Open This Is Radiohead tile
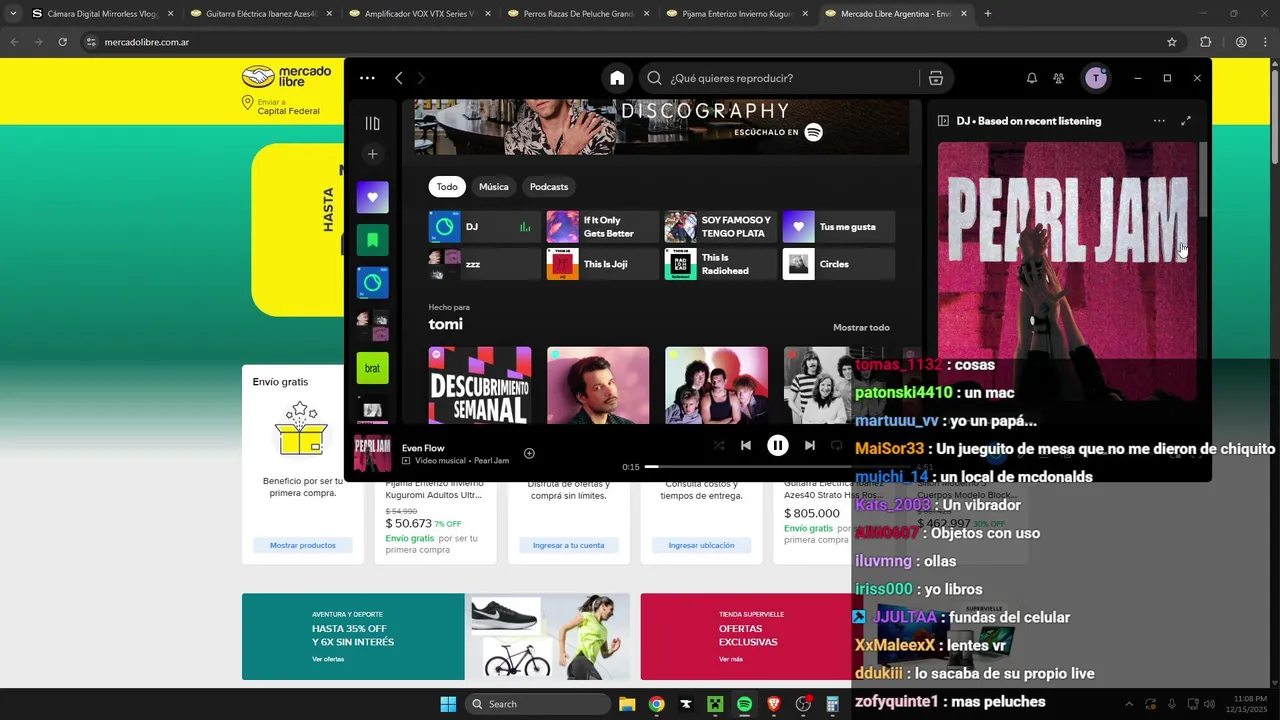1280x720 pixels. pos(720,264)
